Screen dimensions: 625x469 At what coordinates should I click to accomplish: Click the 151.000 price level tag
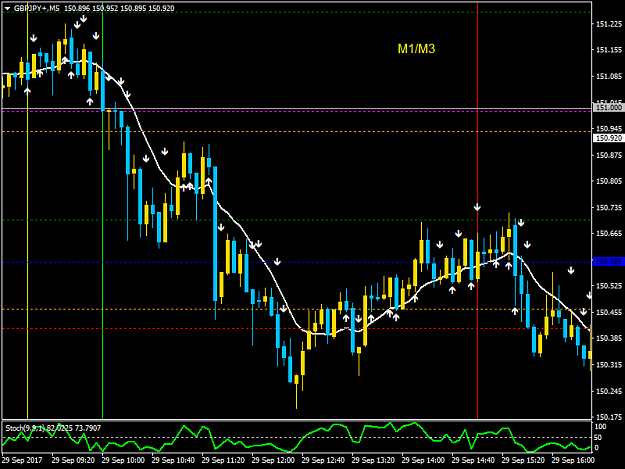pyautogui.click(x=609, y=108)
